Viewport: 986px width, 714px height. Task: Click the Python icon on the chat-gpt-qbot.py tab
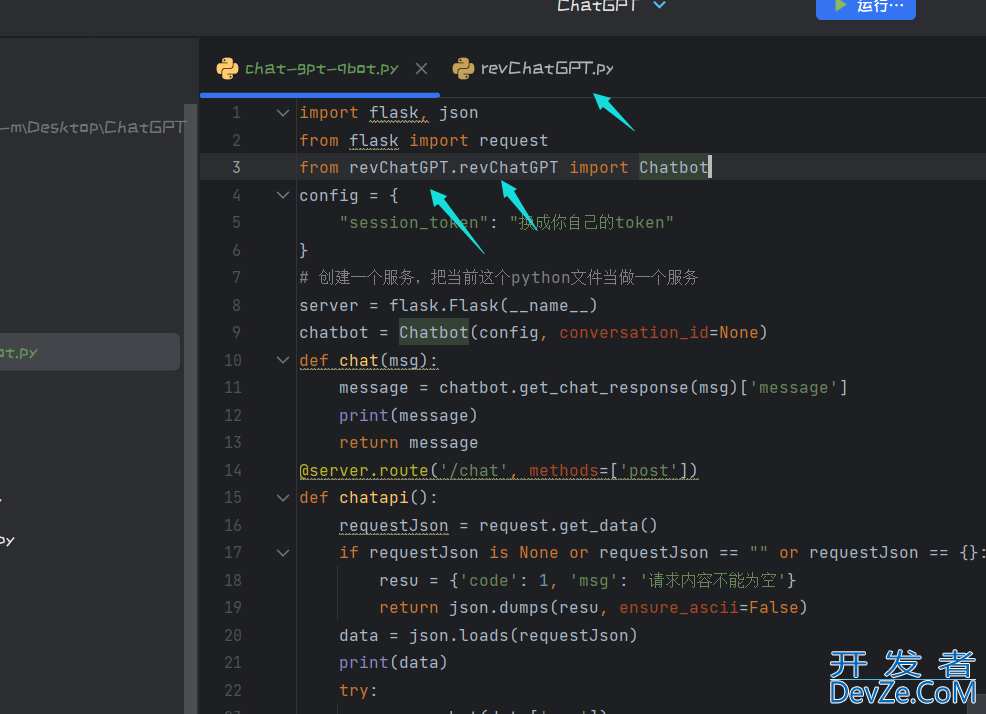pyautogui.click(x=227, y=68)
